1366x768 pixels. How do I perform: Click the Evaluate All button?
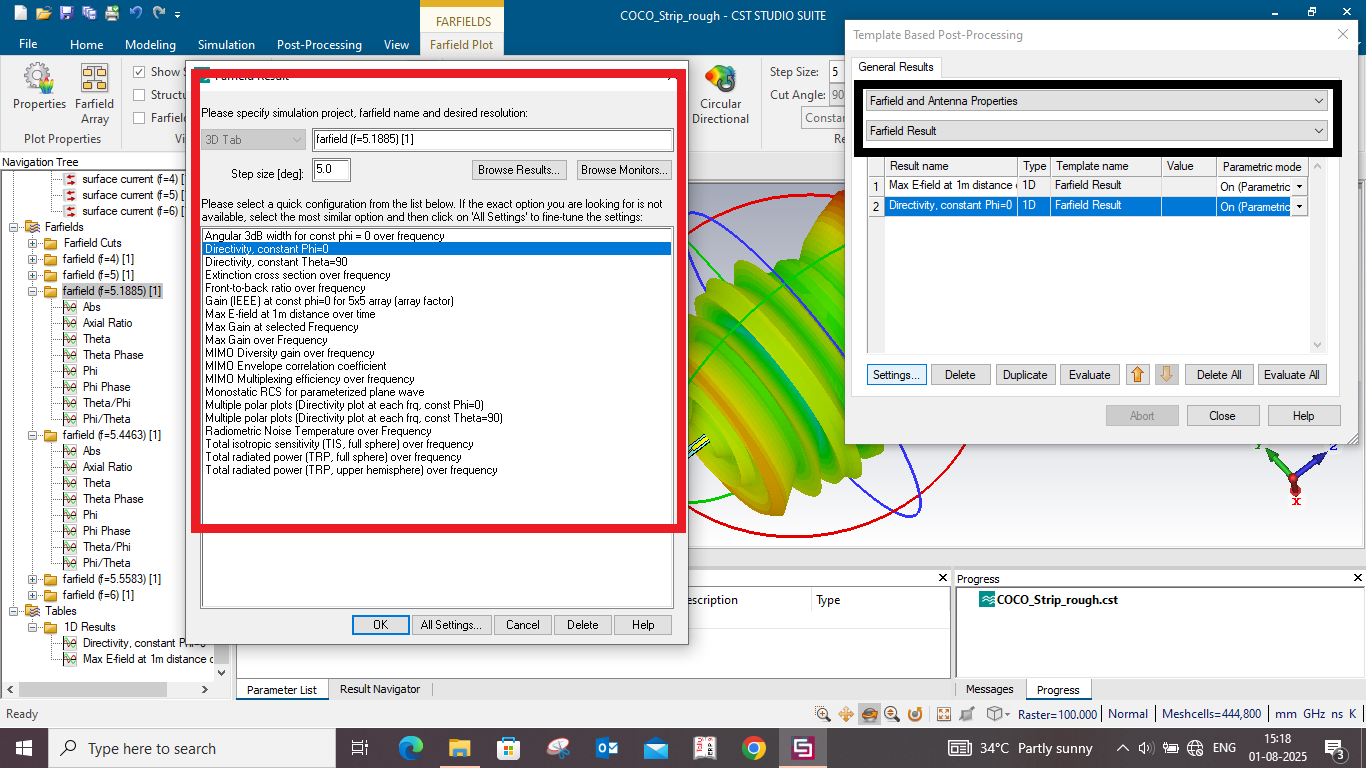pyautogui.click(x=1292, y=375)
